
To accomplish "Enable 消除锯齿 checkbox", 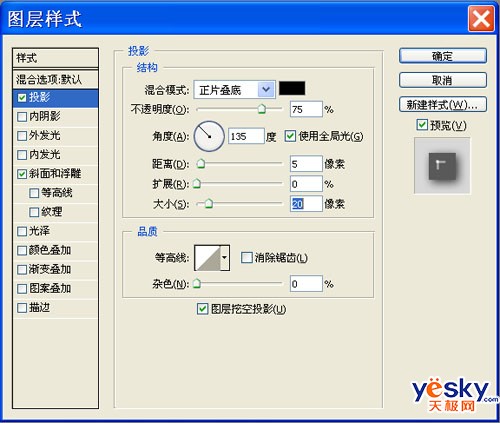I will click(x=246, y=257).
